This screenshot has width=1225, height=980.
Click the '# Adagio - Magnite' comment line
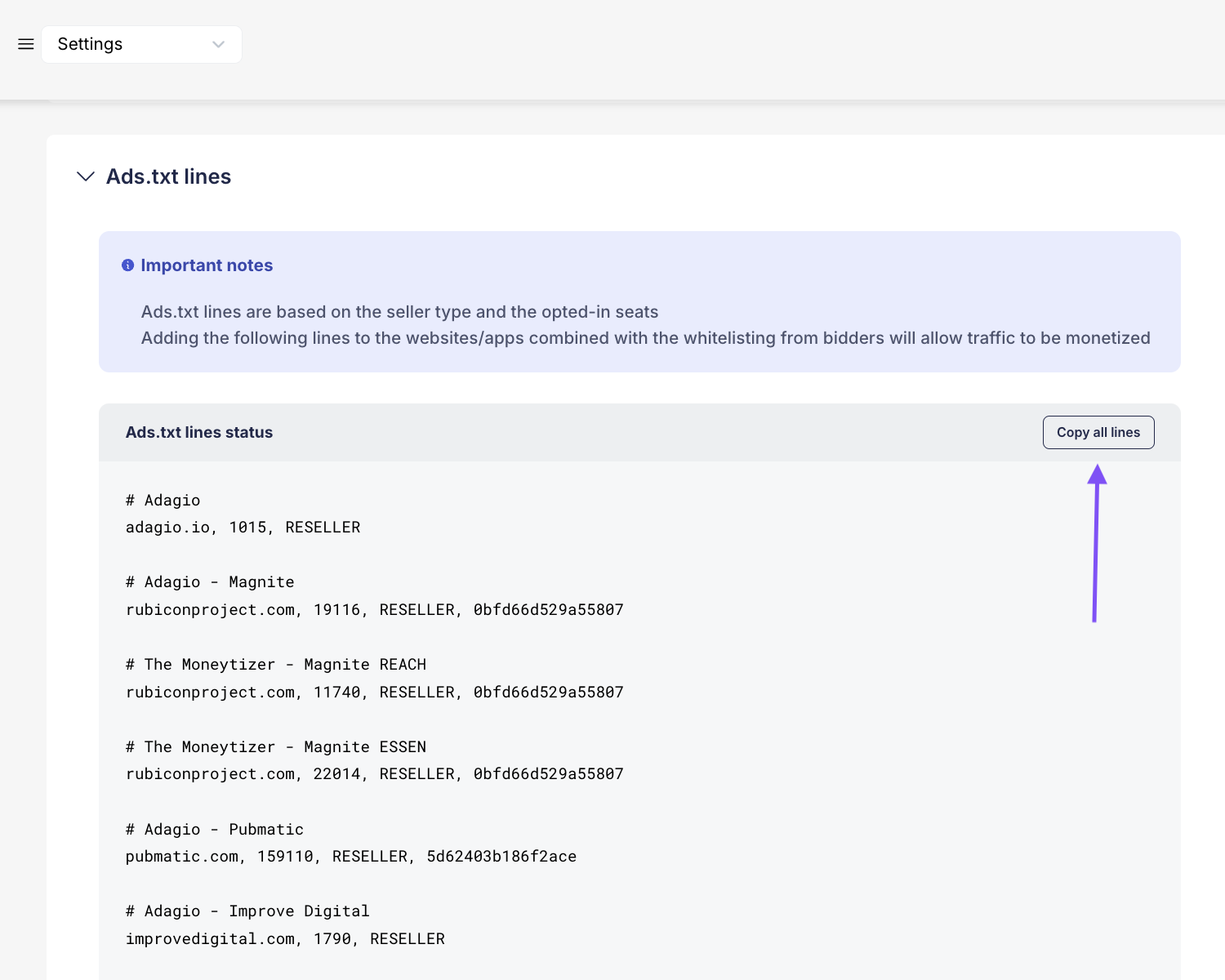(x=210, y=582)
